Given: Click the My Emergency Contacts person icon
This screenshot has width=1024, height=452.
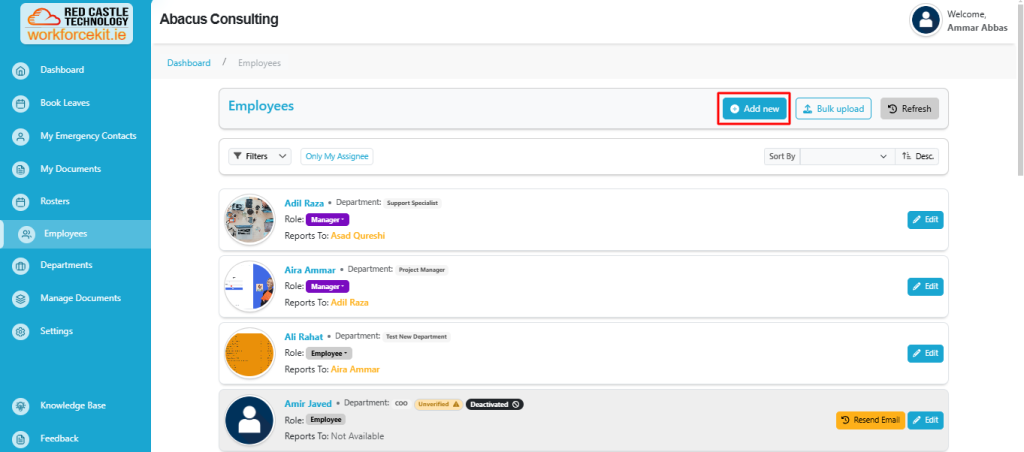Looking at the screenshot, I should click(x=20, y=136).
